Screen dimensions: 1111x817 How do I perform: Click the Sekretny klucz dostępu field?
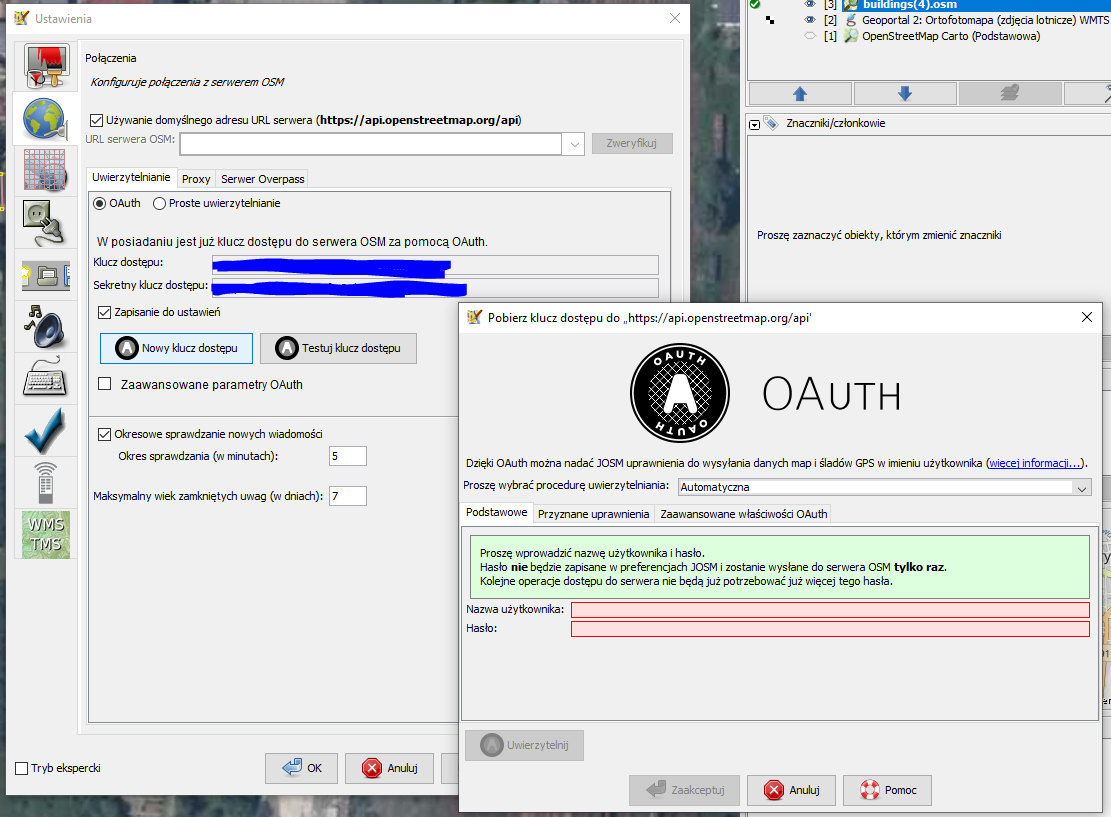[435, 288]
